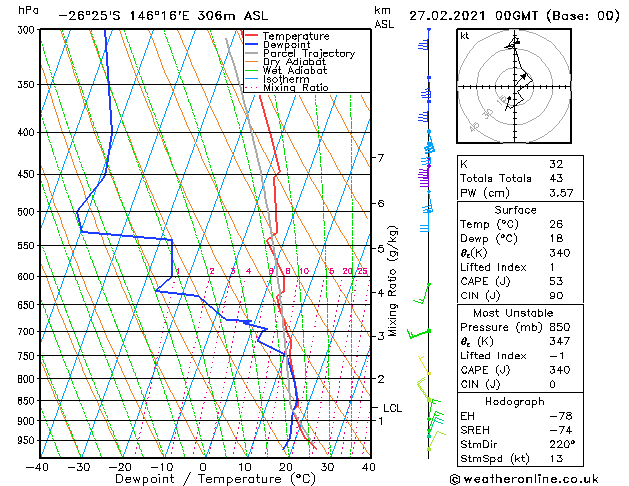Viewport: 629px width, 486px height.
Task: Select the coordinates title '-26°25'S 146°16'E 306m ASL'
Action: coord(163,16)
